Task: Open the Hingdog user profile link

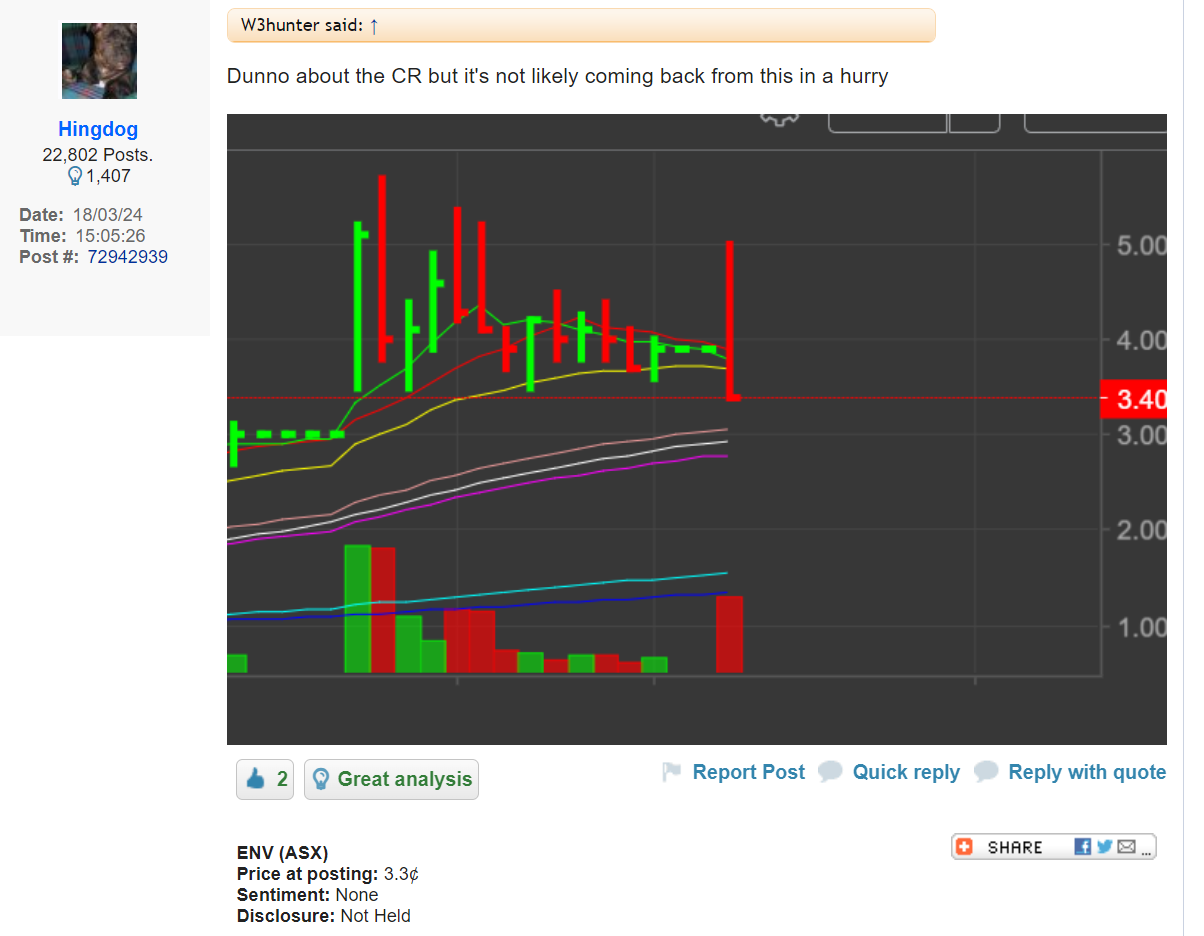Action: [98, 129]
